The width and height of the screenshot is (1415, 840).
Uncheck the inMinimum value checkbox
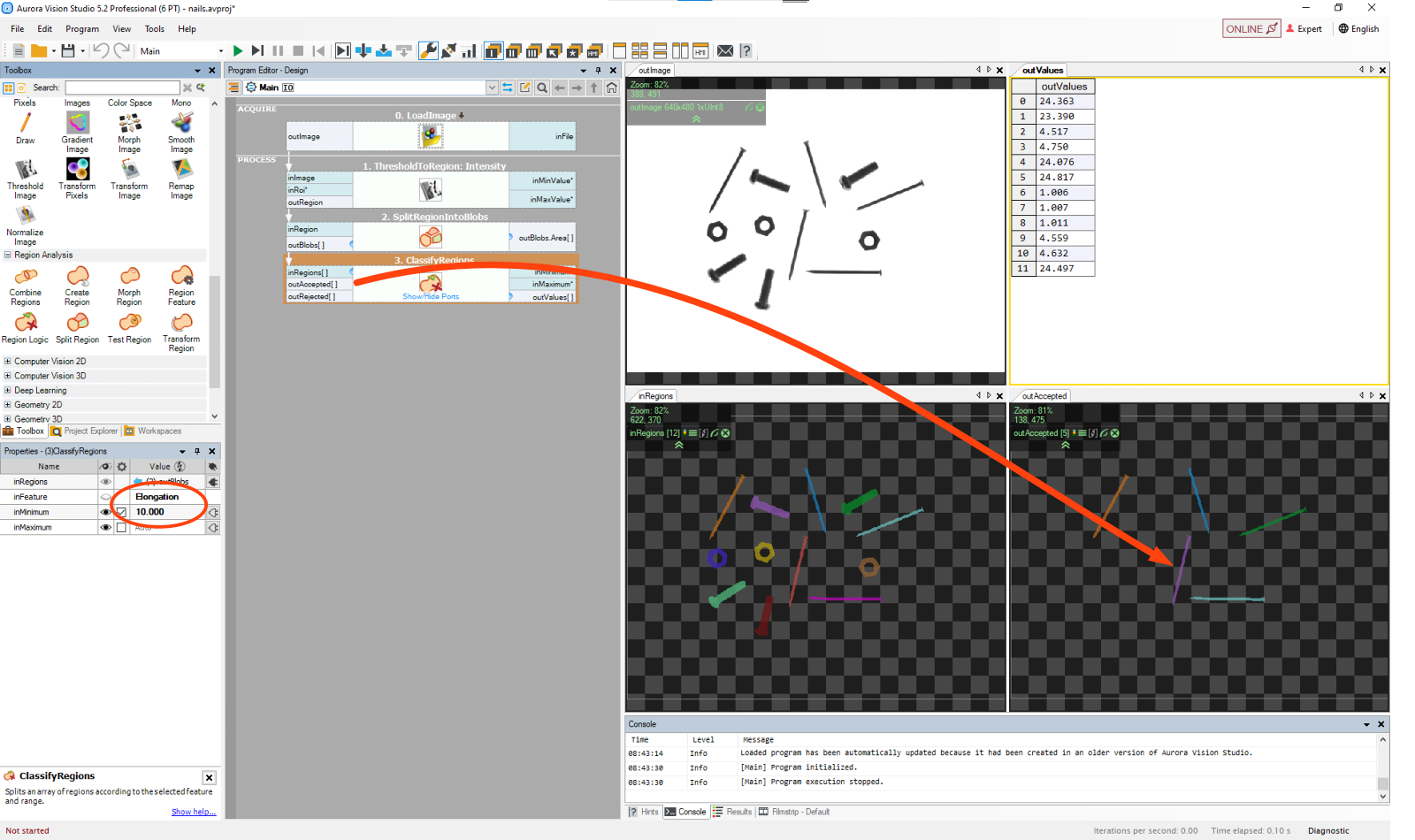click(x=121, y=513)
